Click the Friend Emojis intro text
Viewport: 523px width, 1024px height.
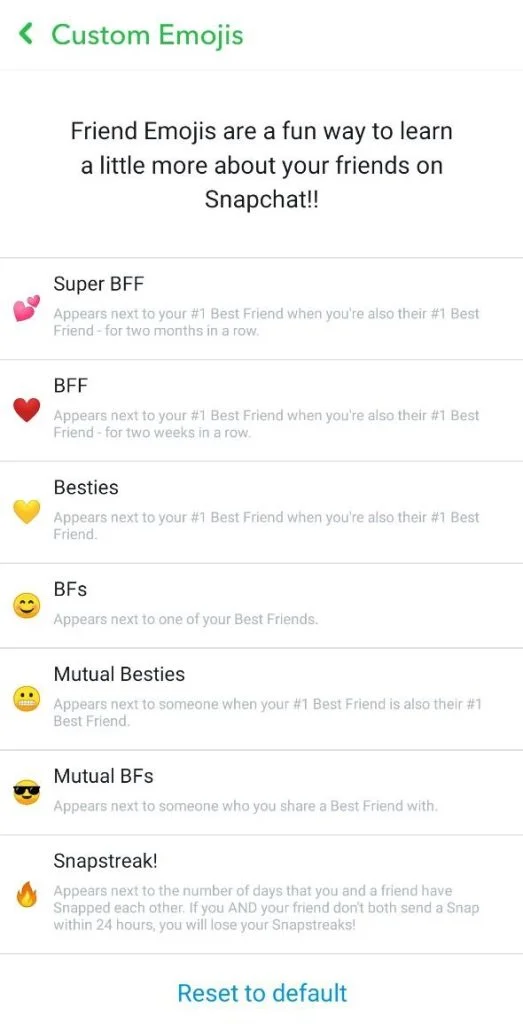point(261,165)
